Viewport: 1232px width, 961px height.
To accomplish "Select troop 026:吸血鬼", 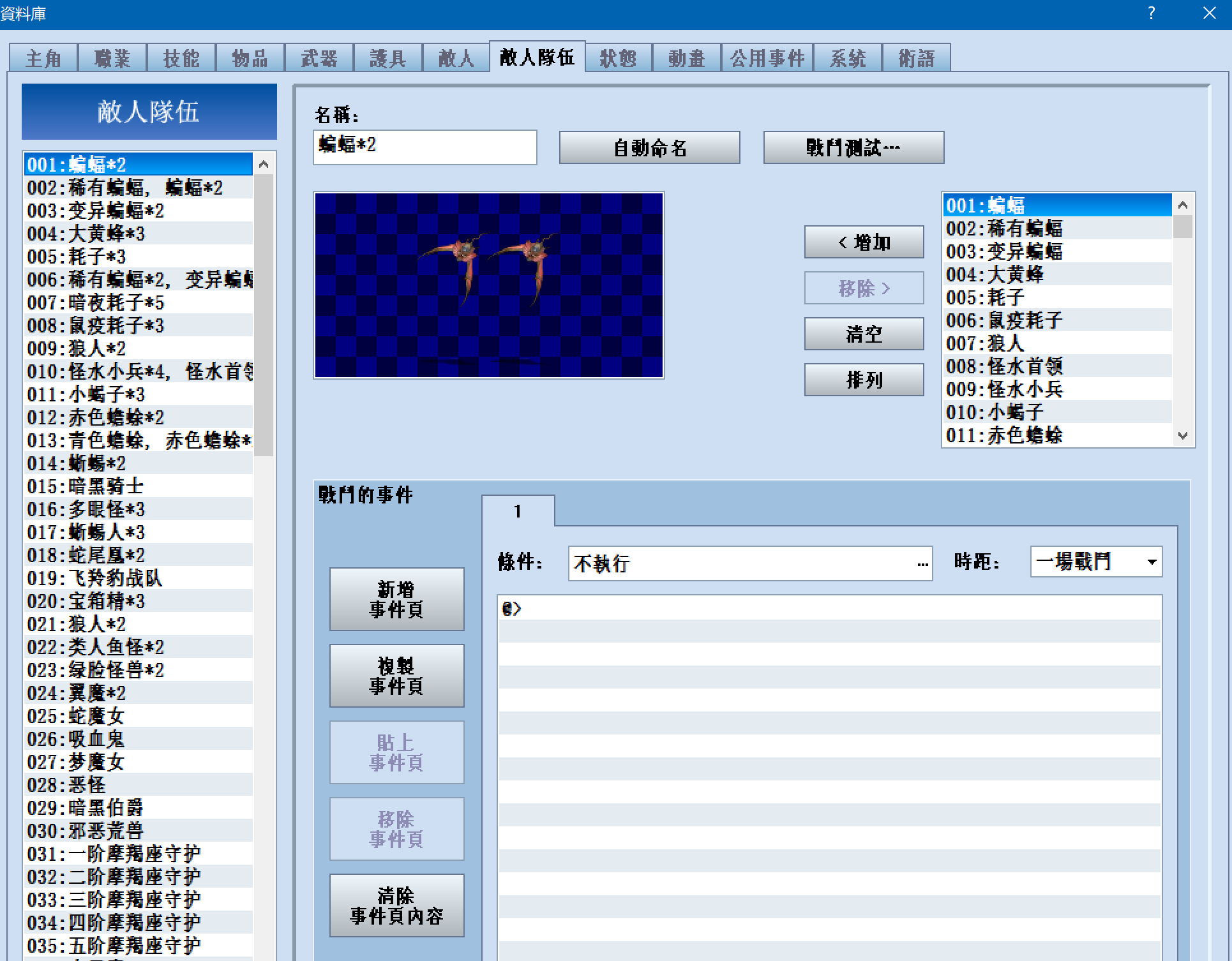I will [138, 740].
